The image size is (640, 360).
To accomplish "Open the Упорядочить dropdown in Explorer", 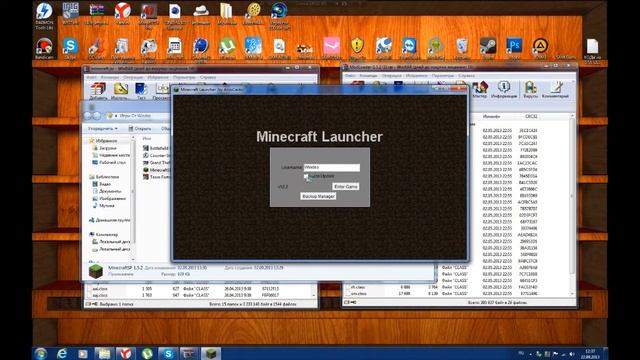I will click(x=103, y=129).
